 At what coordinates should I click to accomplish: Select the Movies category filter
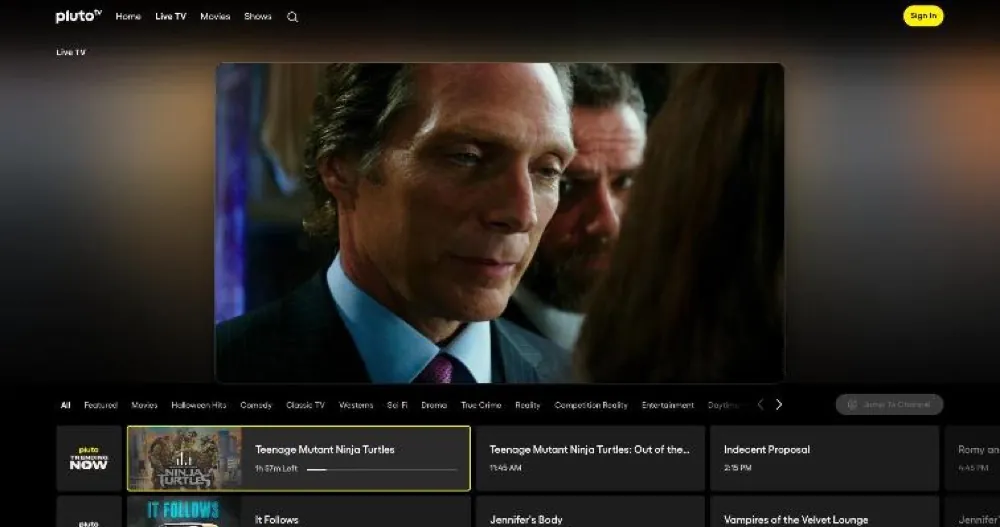(144, 405)
